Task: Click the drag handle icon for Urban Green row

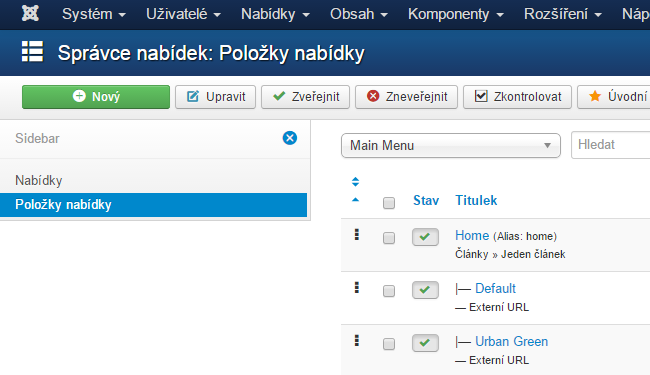Action: tap(357, 341)
